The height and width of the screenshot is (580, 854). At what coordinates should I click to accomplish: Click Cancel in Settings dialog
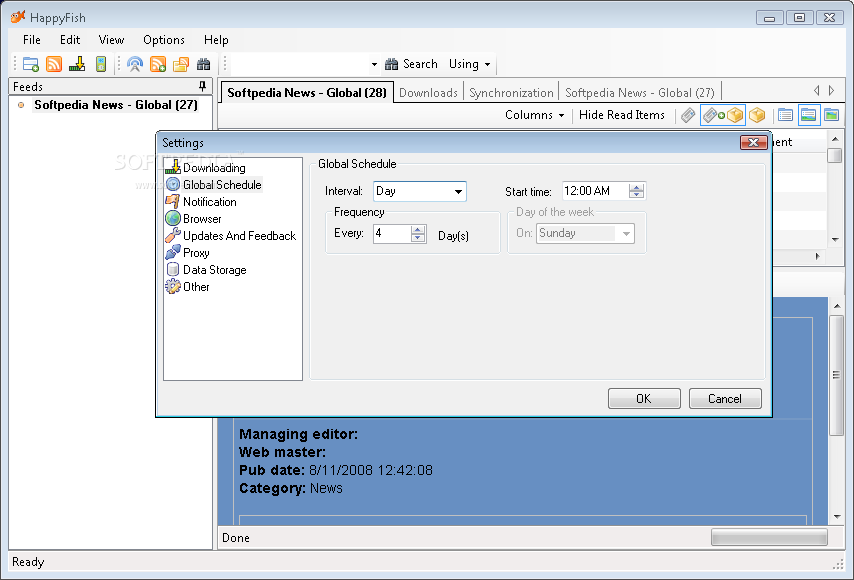725,399
